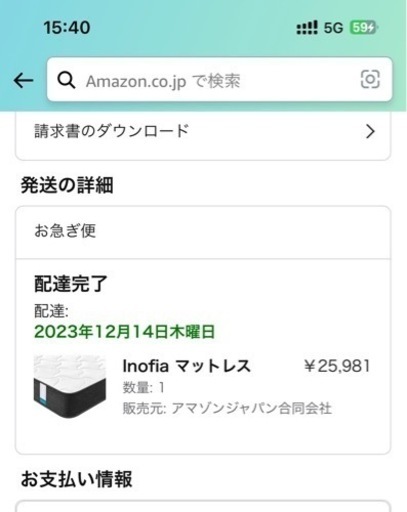Open the camera lens scan icon
This screenshot has height=512, width=407.
[370, 79]
